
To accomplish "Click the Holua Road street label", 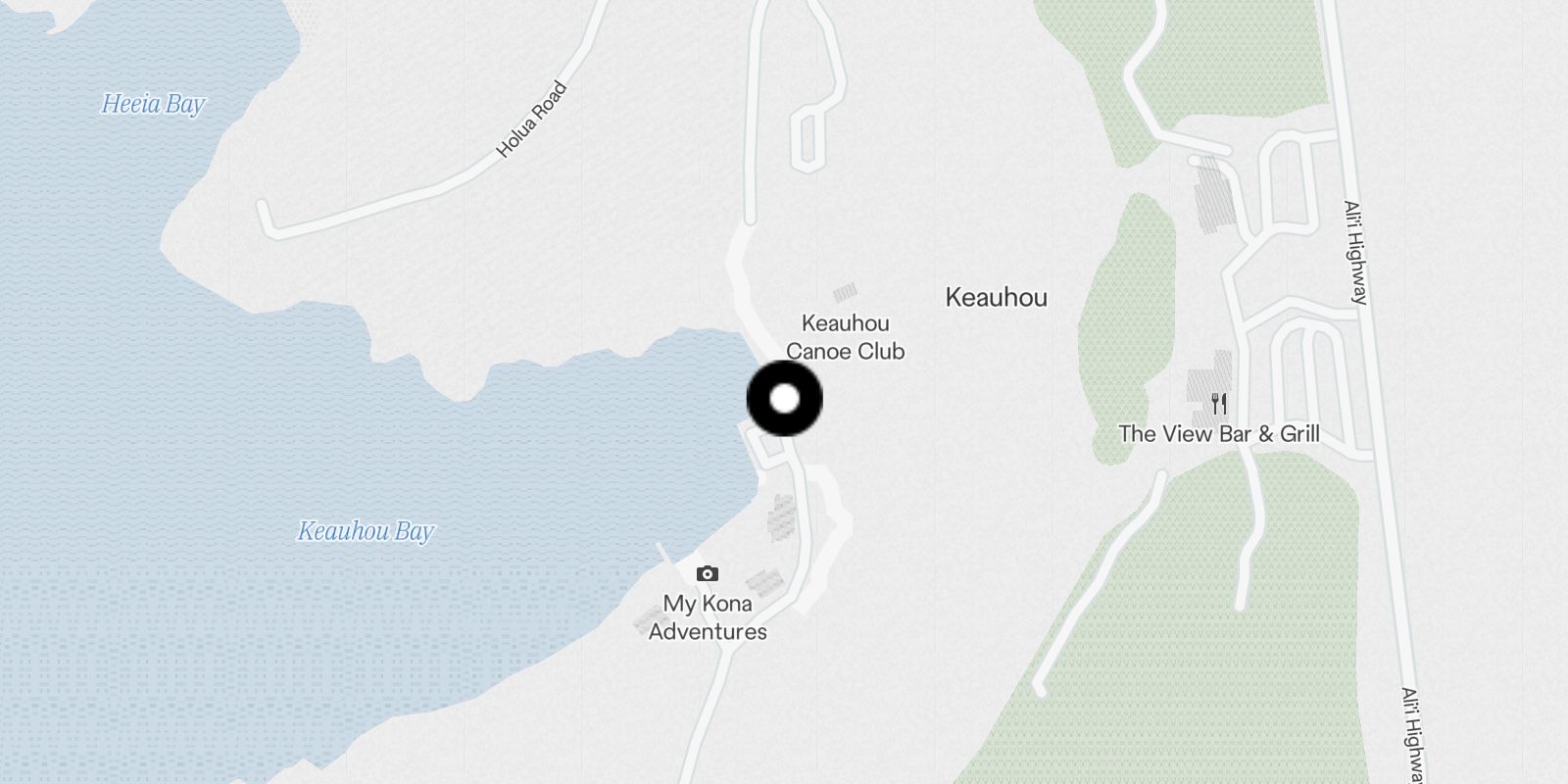I will tap(531, 120).
